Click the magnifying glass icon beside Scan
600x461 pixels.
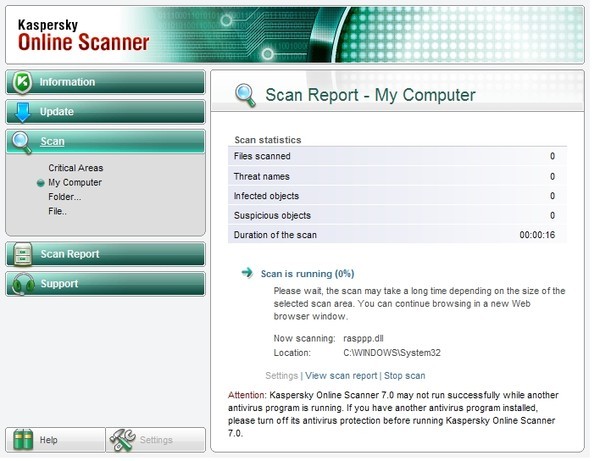point(22,142)
